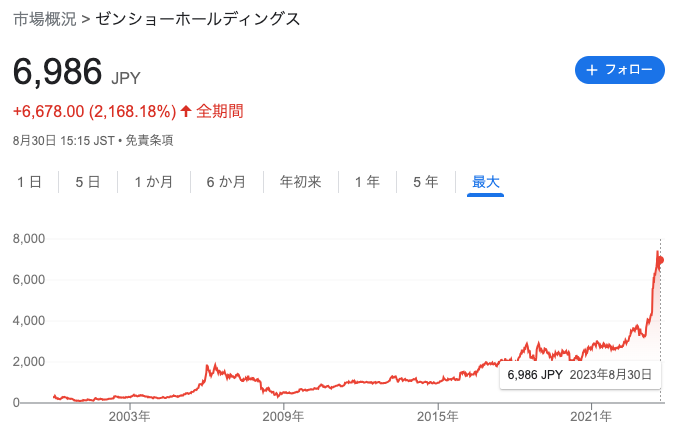This screenshot has height=432, width=677.
Task: Click the chart line peak near 2006
Action: 215,366
